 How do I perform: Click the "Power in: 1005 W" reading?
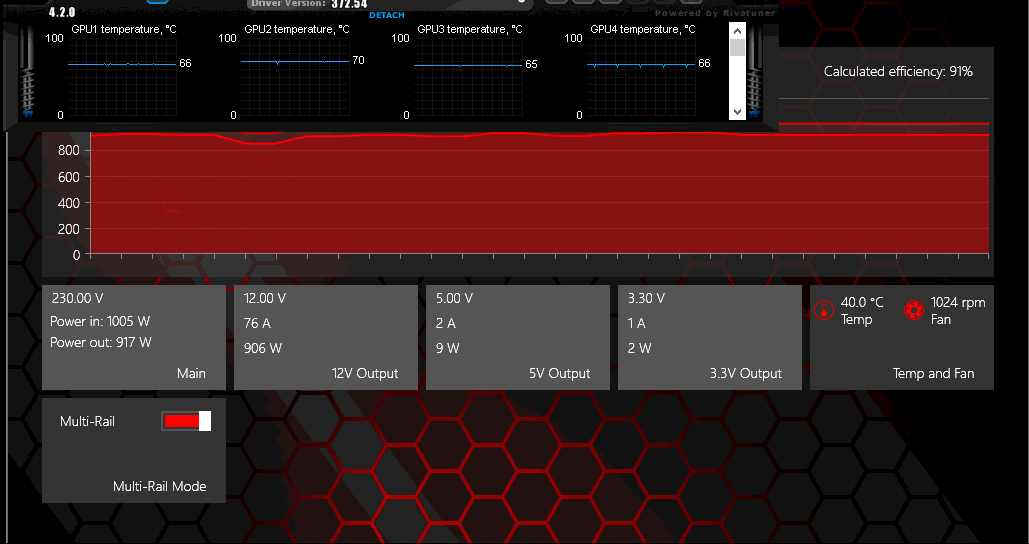pyautogui.click(x=100, y=322)
